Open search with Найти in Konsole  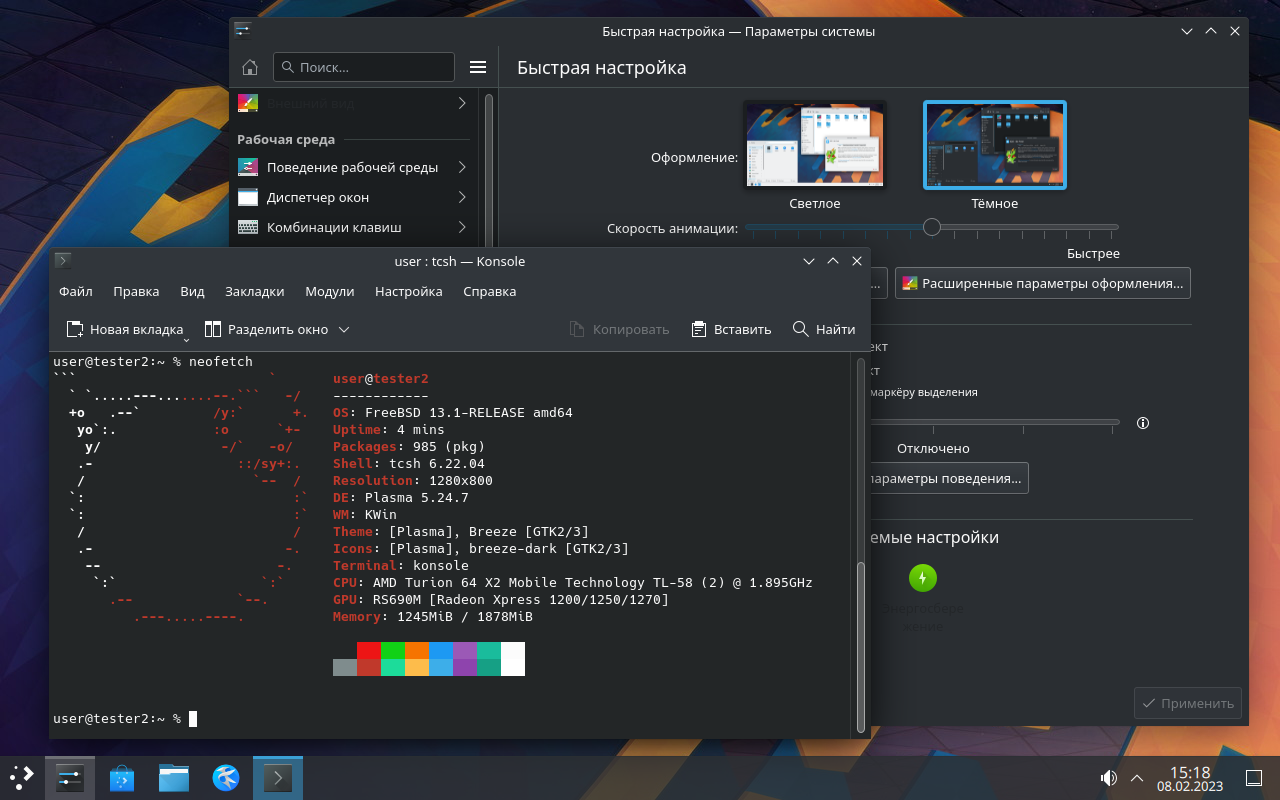pyautogui.click(x=824, y=329)
